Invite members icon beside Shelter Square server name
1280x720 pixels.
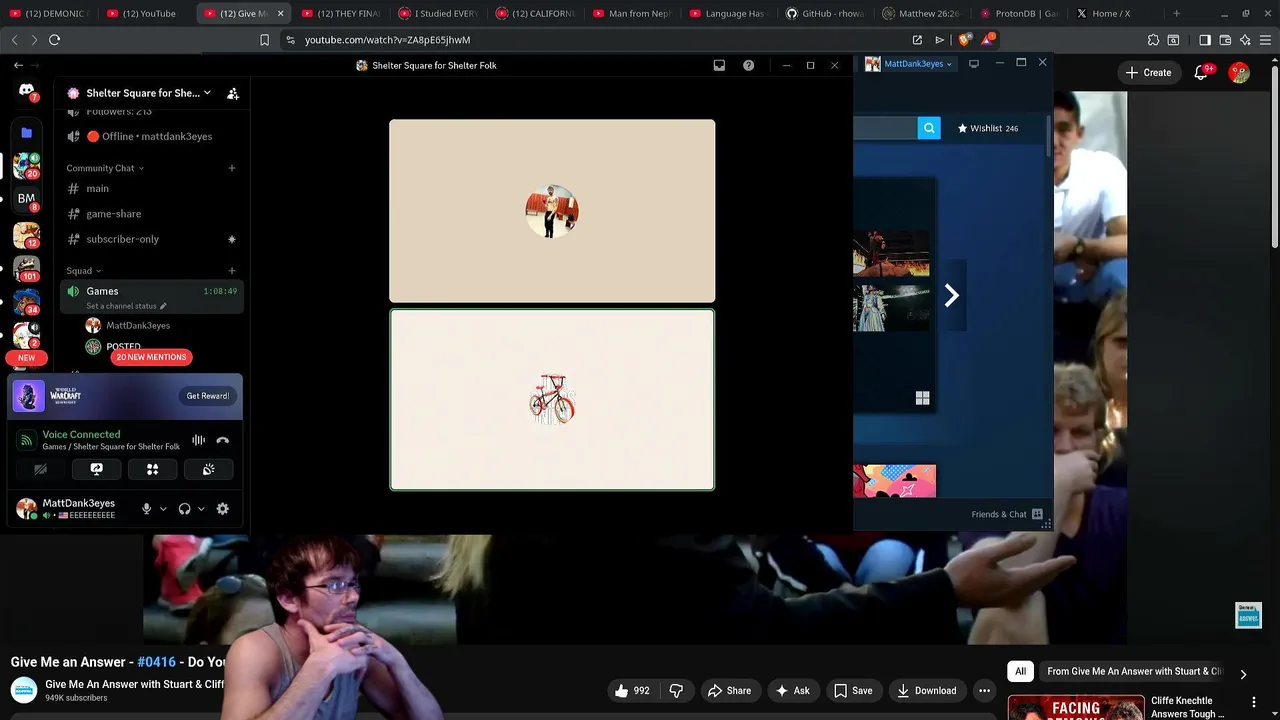tap(232, 93)
